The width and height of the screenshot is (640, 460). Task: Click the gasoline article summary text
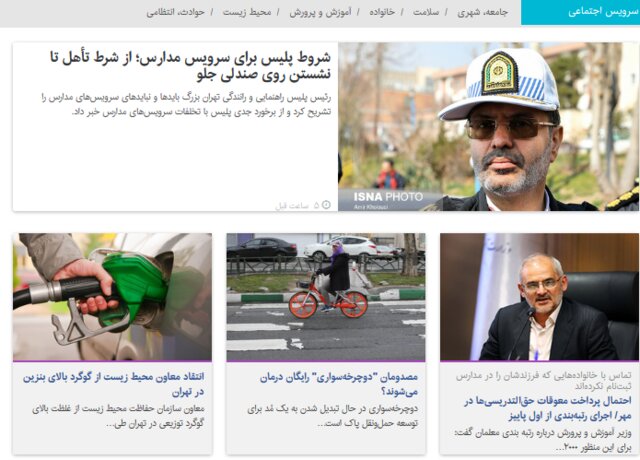pos(118,416)
